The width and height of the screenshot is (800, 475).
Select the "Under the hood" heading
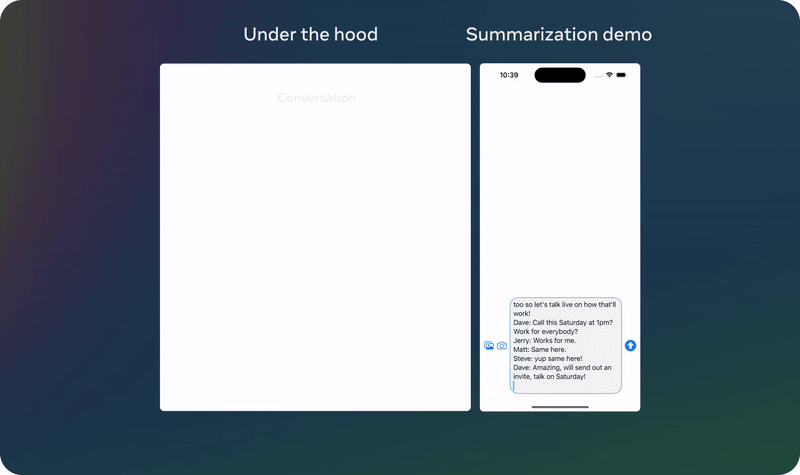310,35
